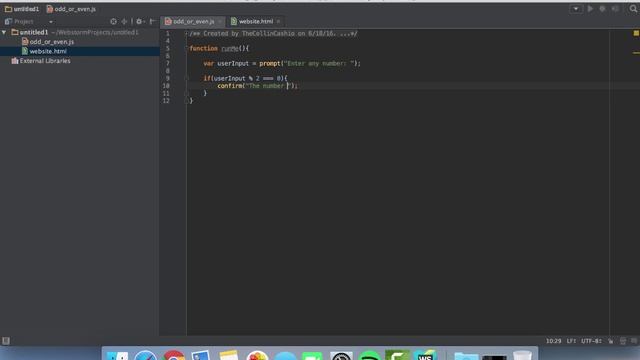
Task: Click the untitled1 breadcrumb in navigation bar
Action: [22, 9]
